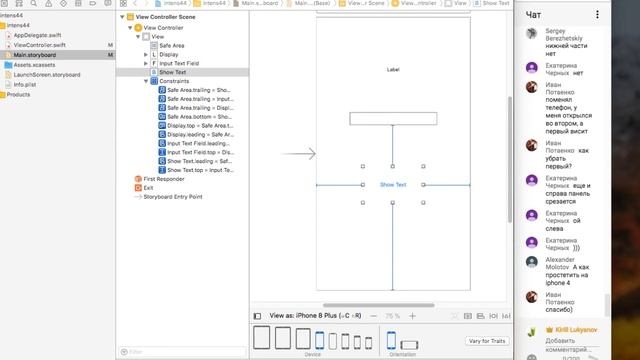
Task: Click the Add New Constraints icon
Action: point(493,316)
